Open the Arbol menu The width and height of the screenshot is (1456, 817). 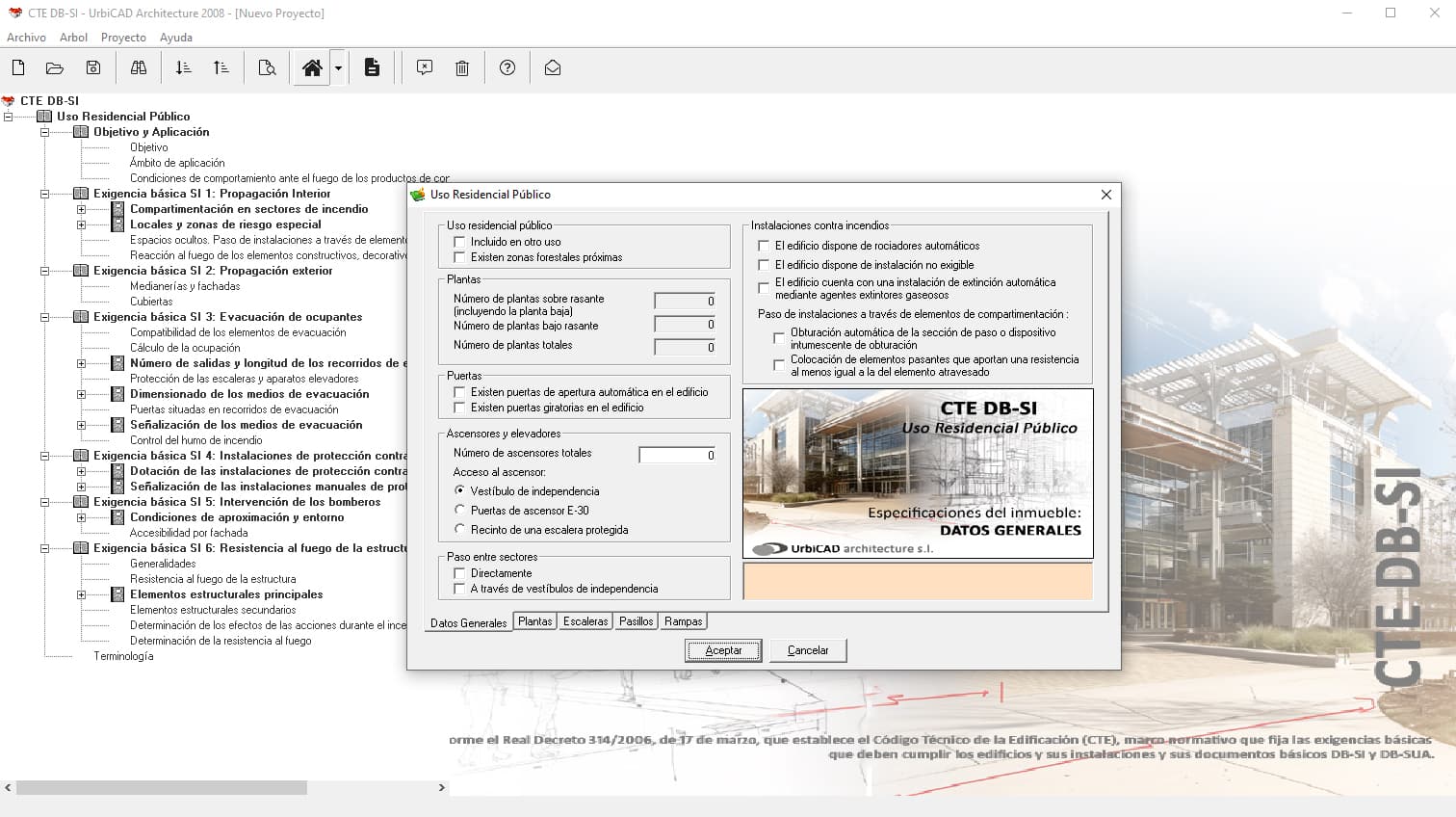pos(73,38)
